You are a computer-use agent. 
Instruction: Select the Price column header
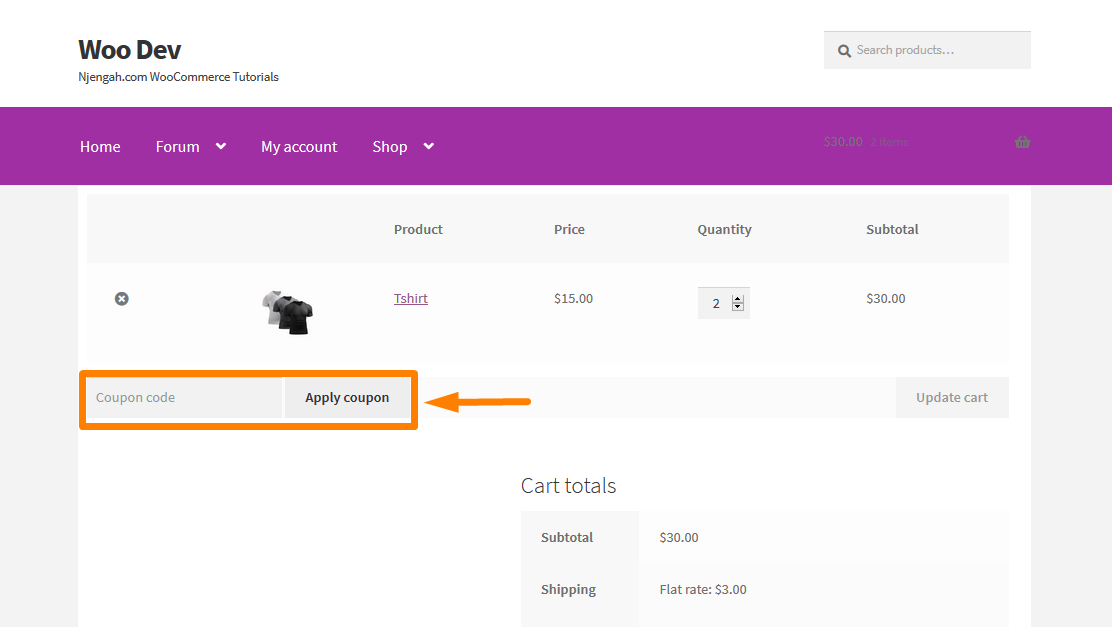pyautogui.click(x=569, y=229)
